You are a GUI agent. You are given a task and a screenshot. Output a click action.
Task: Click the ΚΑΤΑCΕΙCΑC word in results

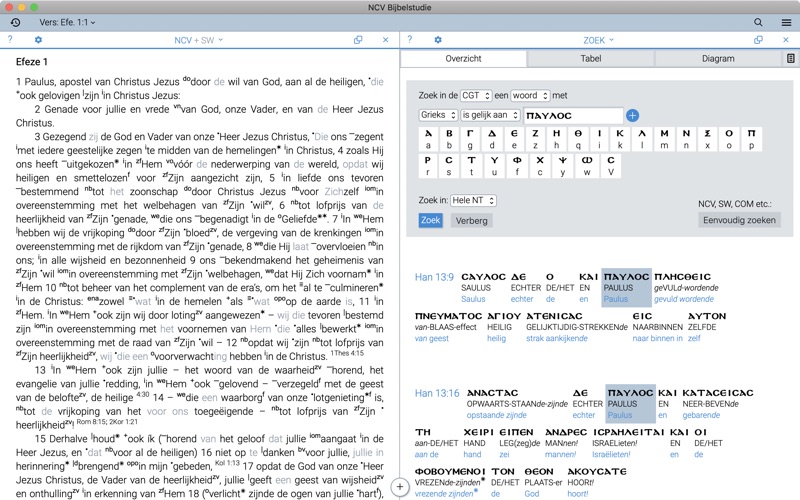click(x=718, y=393)
